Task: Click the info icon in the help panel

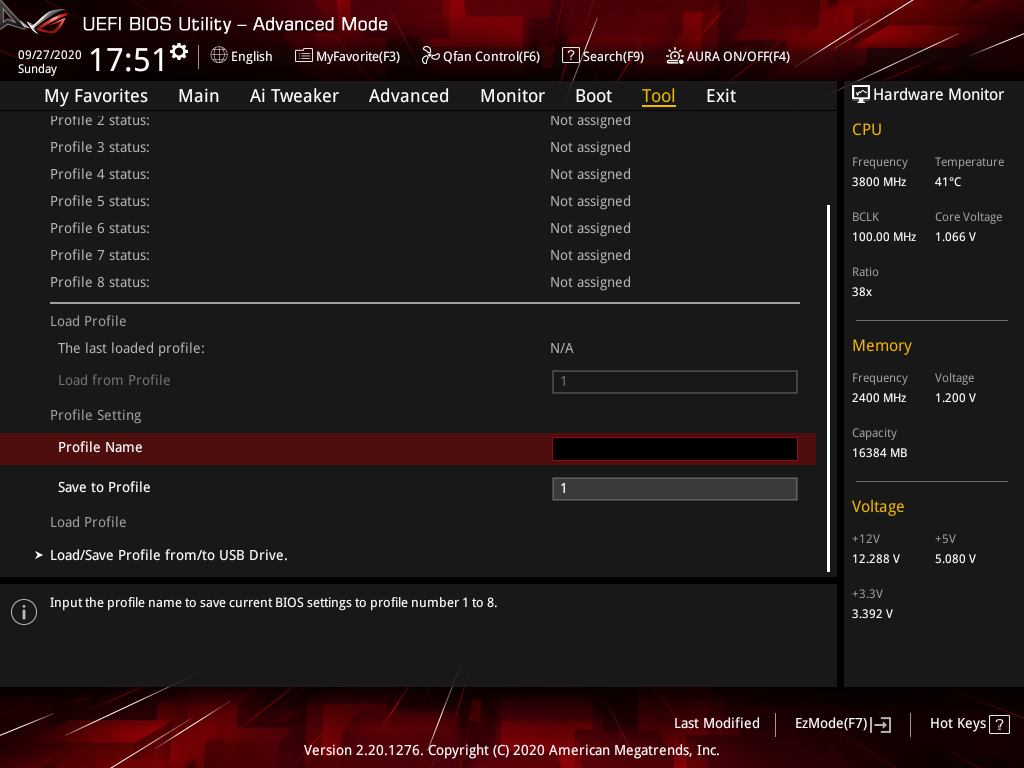Action: (23, 612)
